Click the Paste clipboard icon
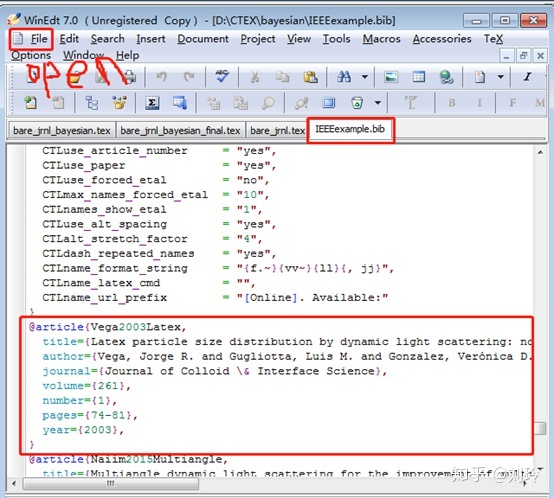Screen dimensions: 554x498 point(310,77)
